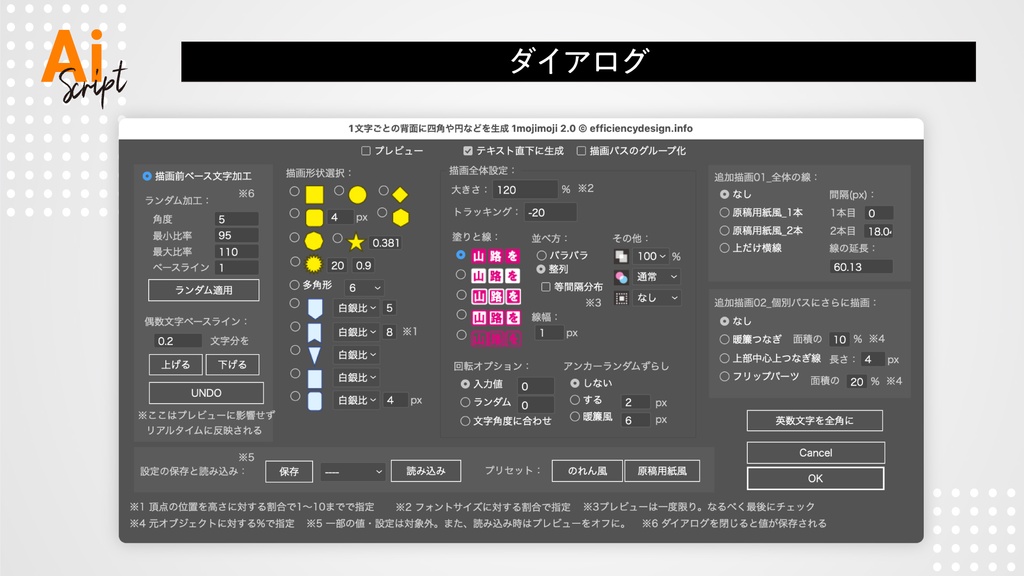Click the opacity layers icon next to 100%
This screenshot has height=576, width=1024.
click(622, 256)
